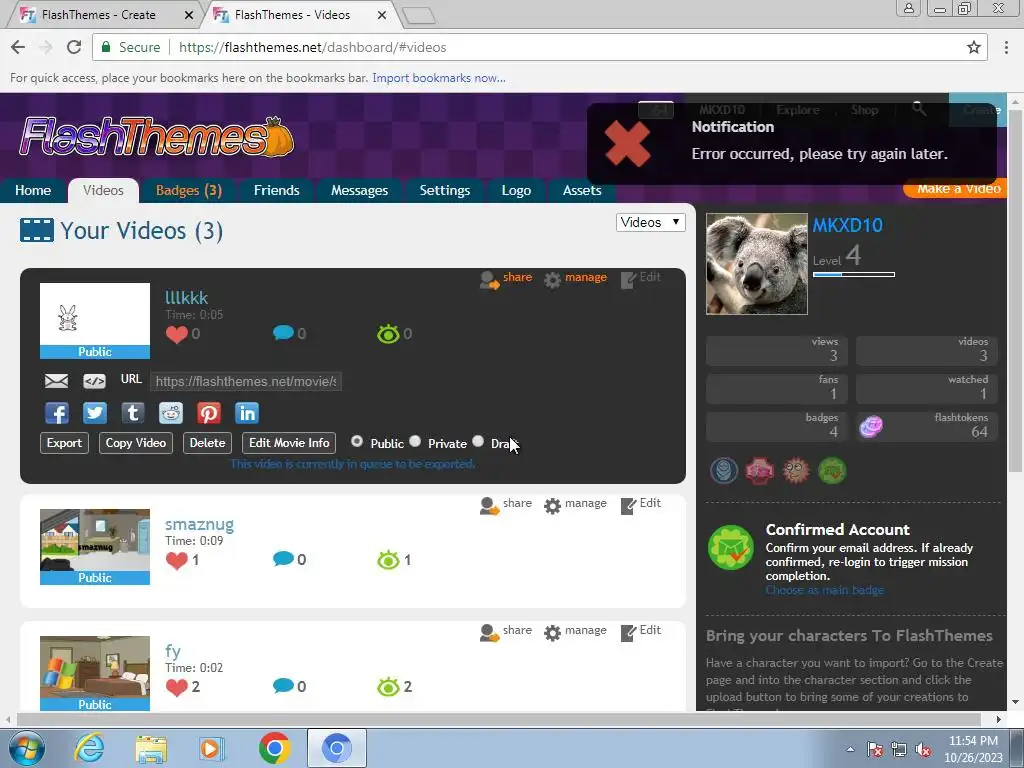Go to the Home tab
This screenshot has height=768, width=1024.
pyautogui.click(x=33, y=190)
